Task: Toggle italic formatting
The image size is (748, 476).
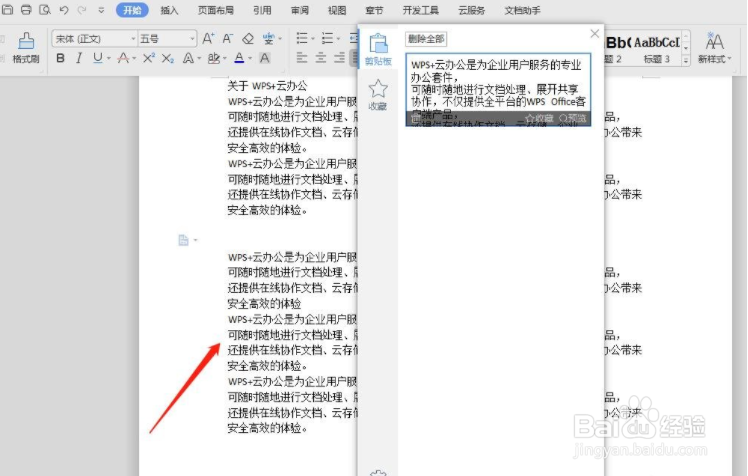Action: [x=79, y=58]
